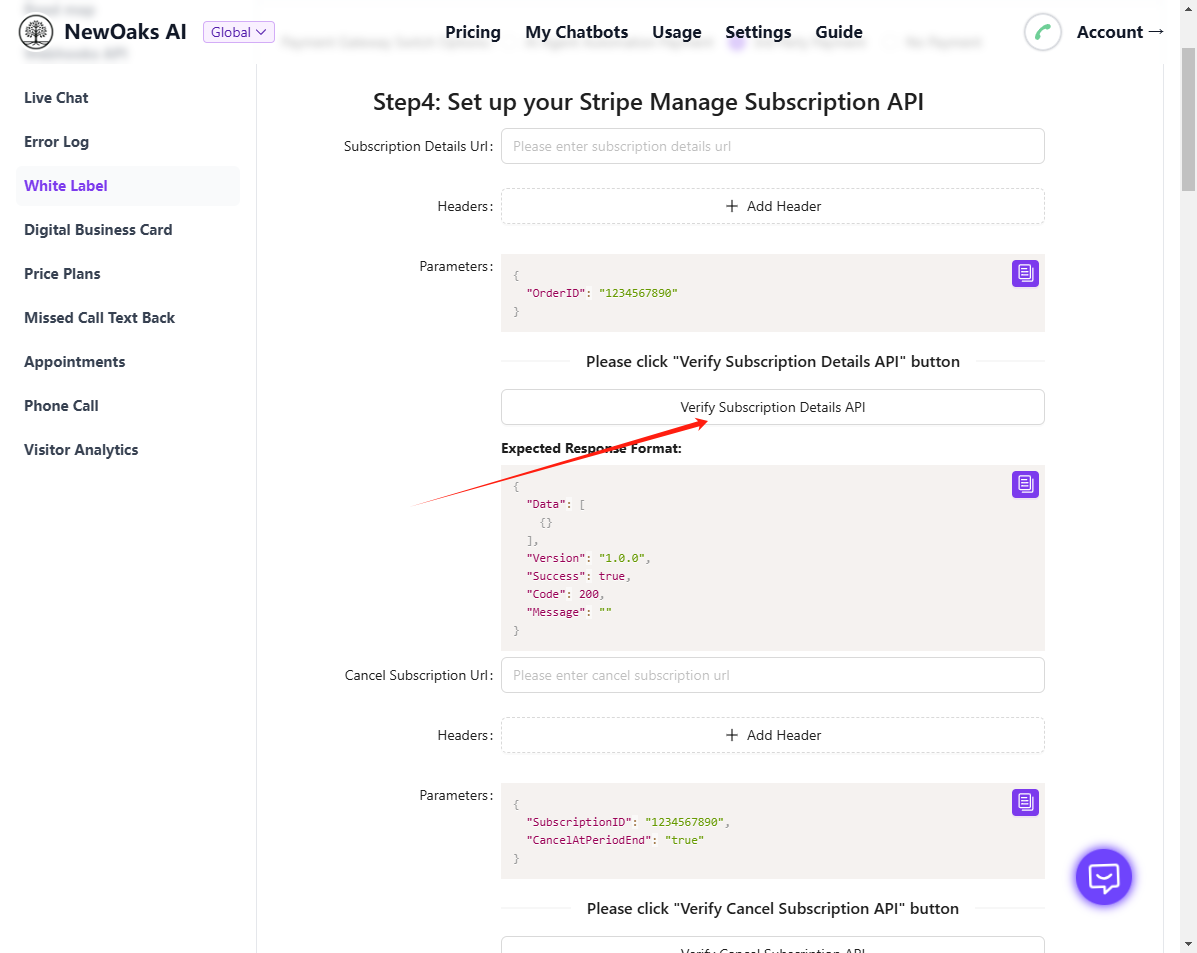Viewport: 1197px width, 953px height.
Task: Open the Guide from top navigation
Action: pos(838,32)
